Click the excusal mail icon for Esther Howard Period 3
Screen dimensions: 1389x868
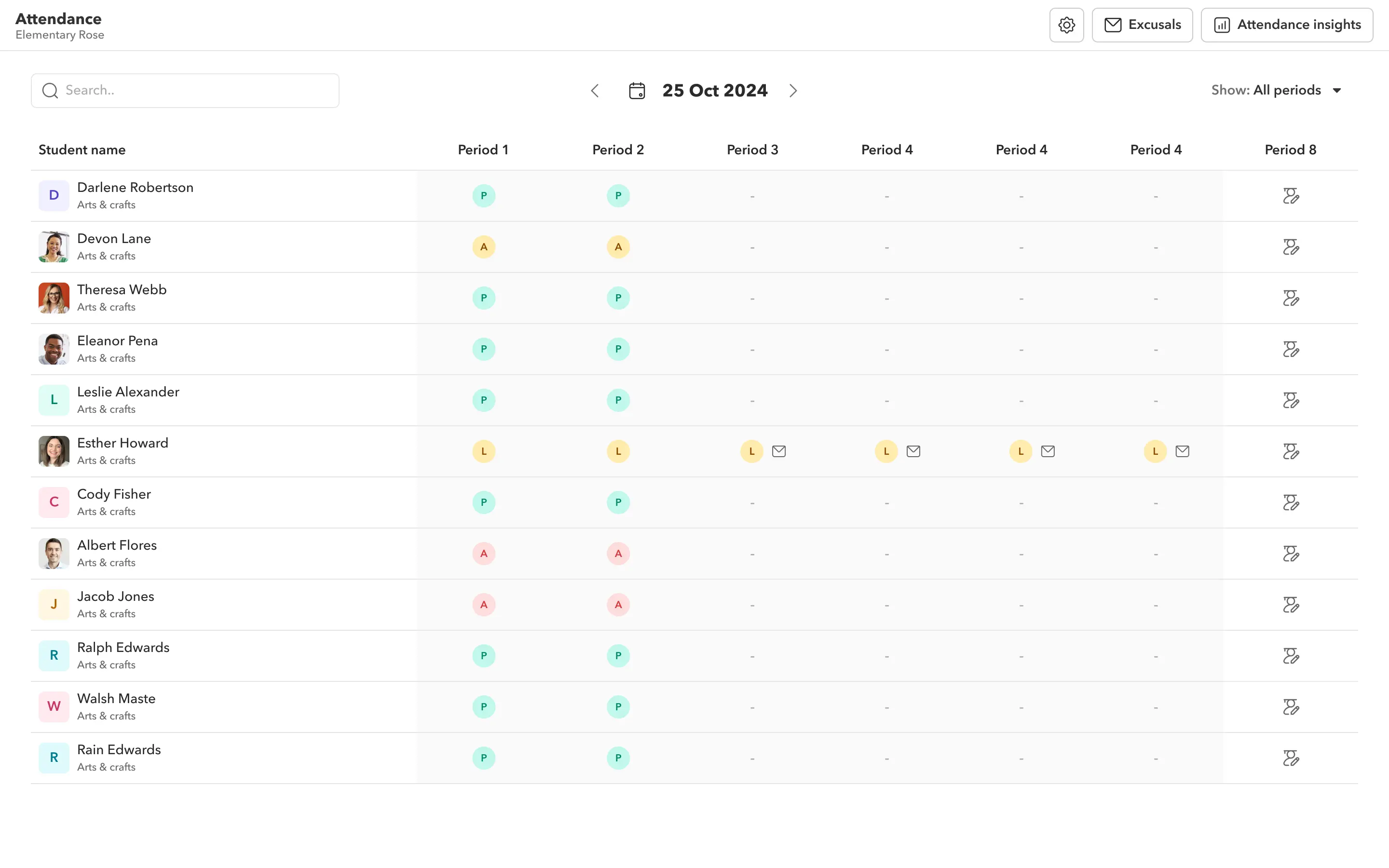[779, 451]
